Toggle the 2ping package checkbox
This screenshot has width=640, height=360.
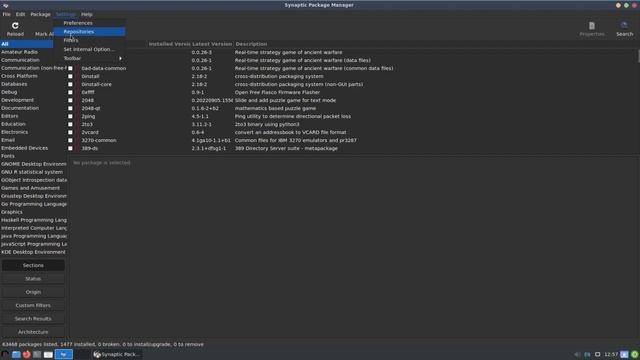[70, 116]
